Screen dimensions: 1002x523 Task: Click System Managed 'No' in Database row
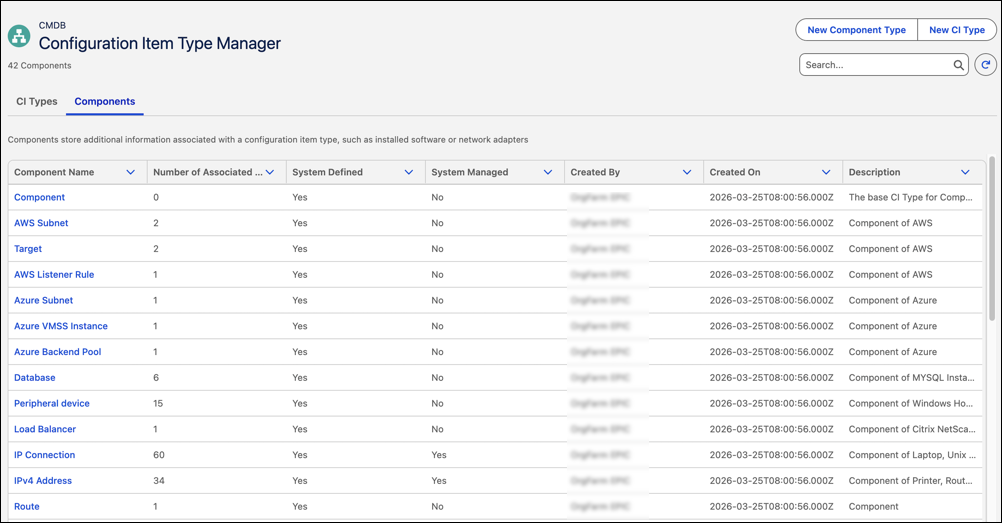point(437,377)
